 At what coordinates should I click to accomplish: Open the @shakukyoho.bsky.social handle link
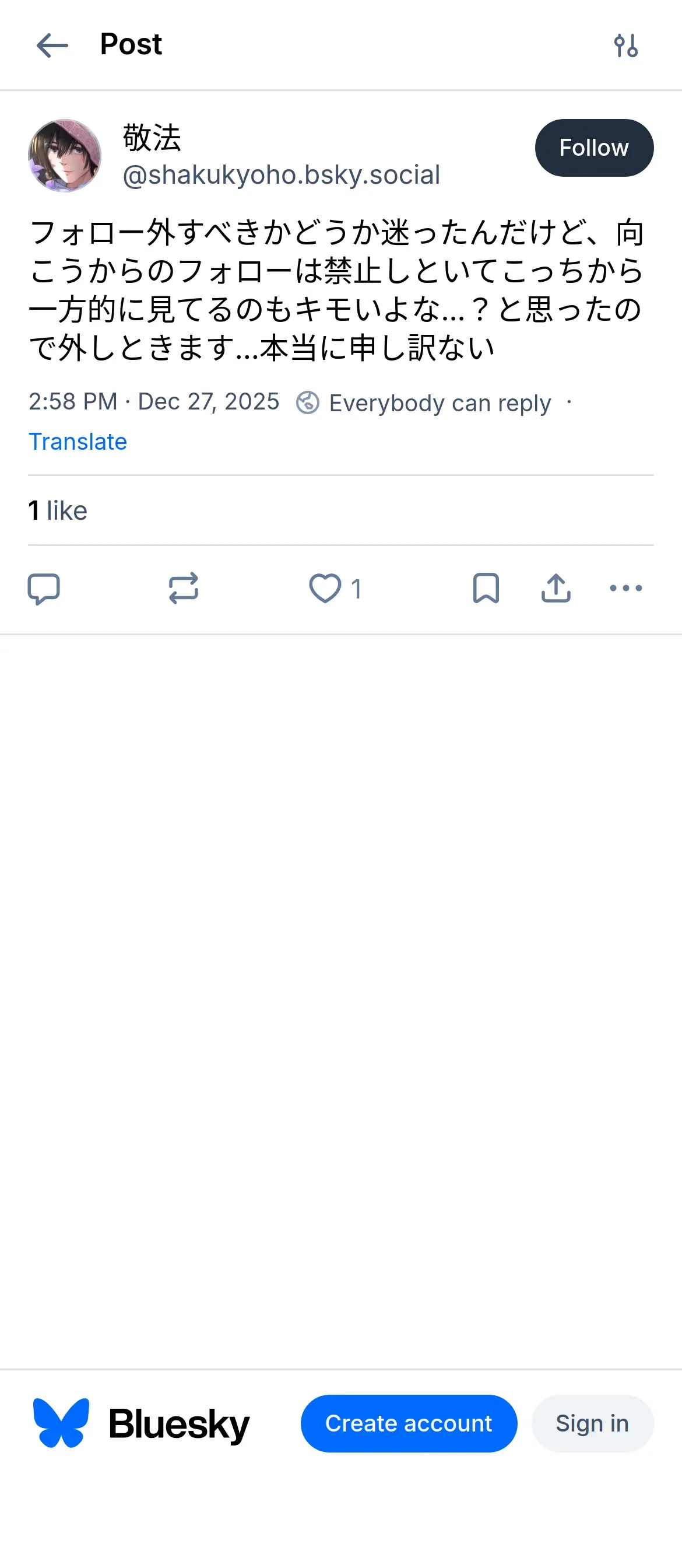click(281, 176)
